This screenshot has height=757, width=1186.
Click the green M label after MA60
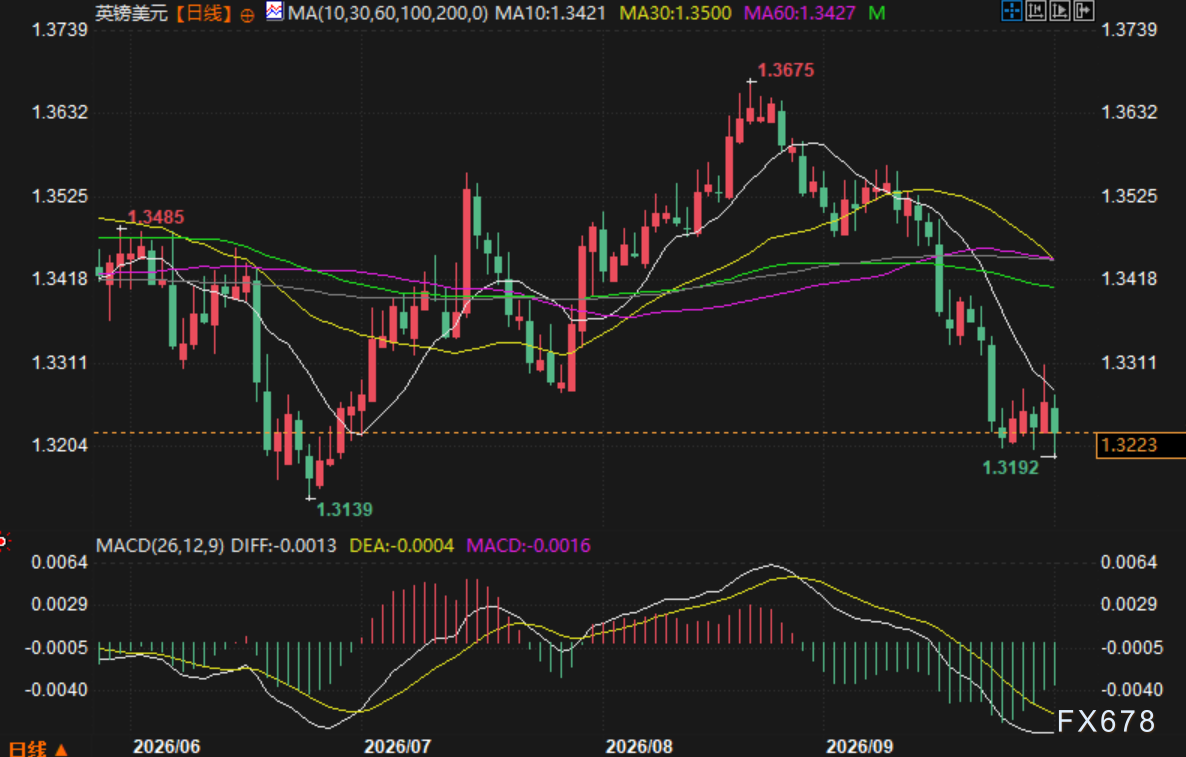(877, 13)
